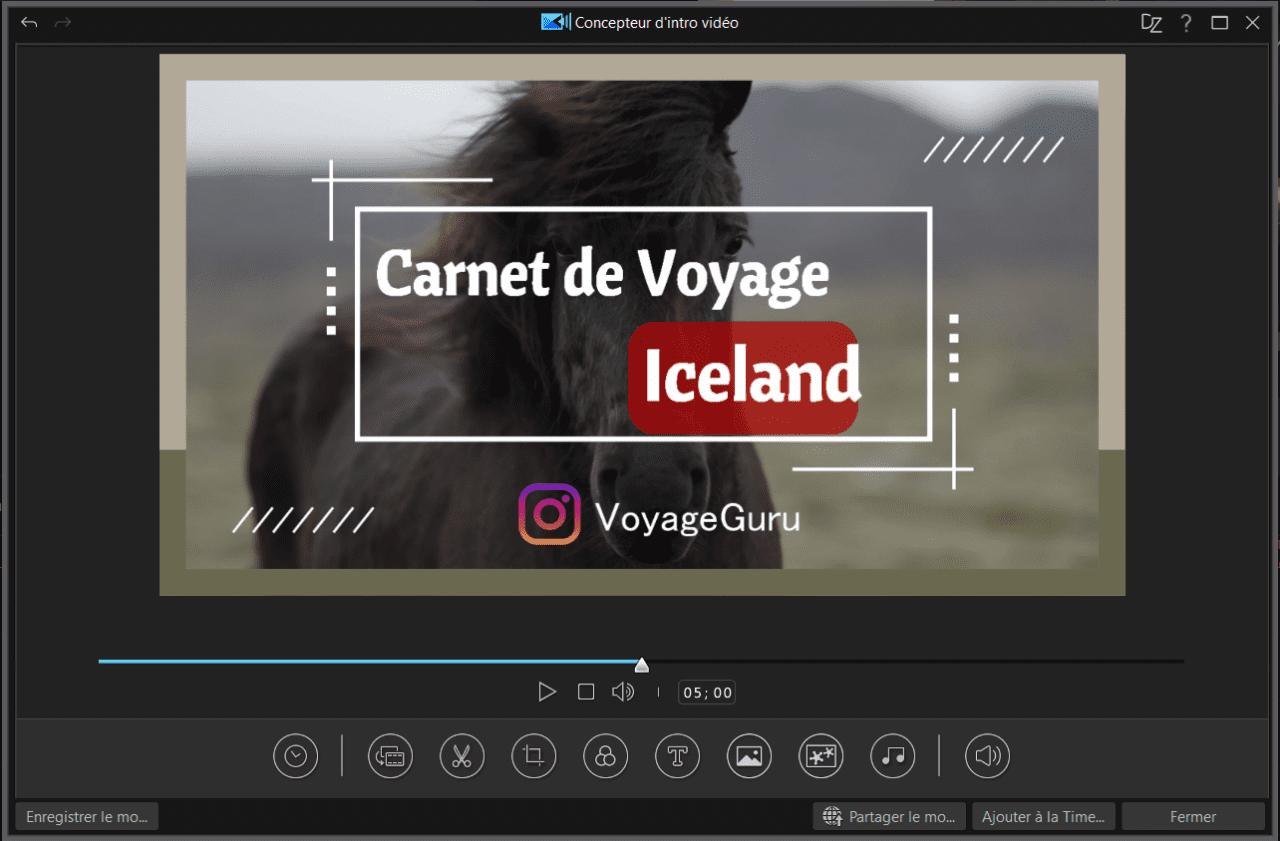
Task: Click the PowerDirector app icon in the title bar
Action: tap(555, 22)
